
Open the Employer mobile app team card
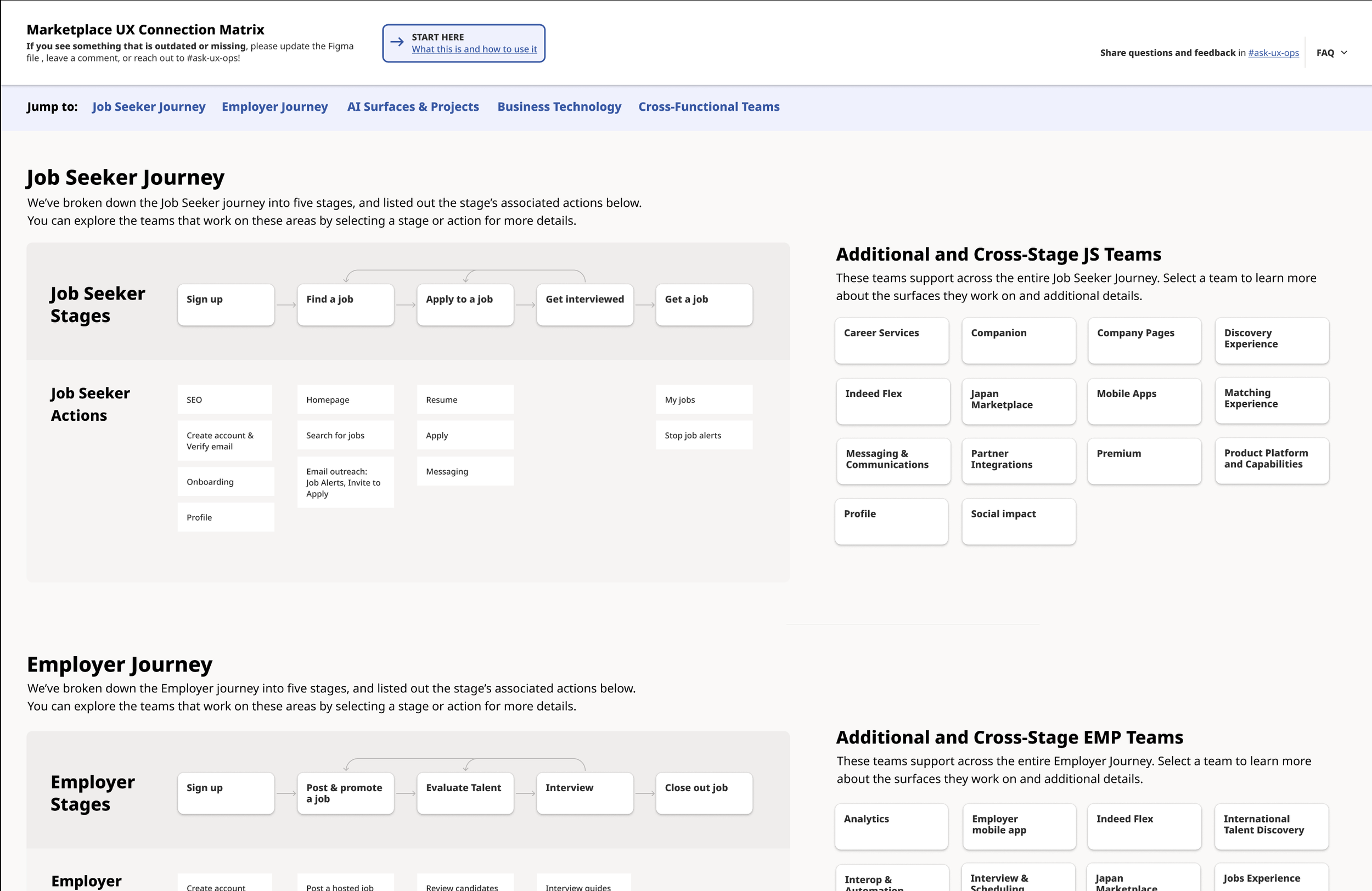[x=1019, y=826]
